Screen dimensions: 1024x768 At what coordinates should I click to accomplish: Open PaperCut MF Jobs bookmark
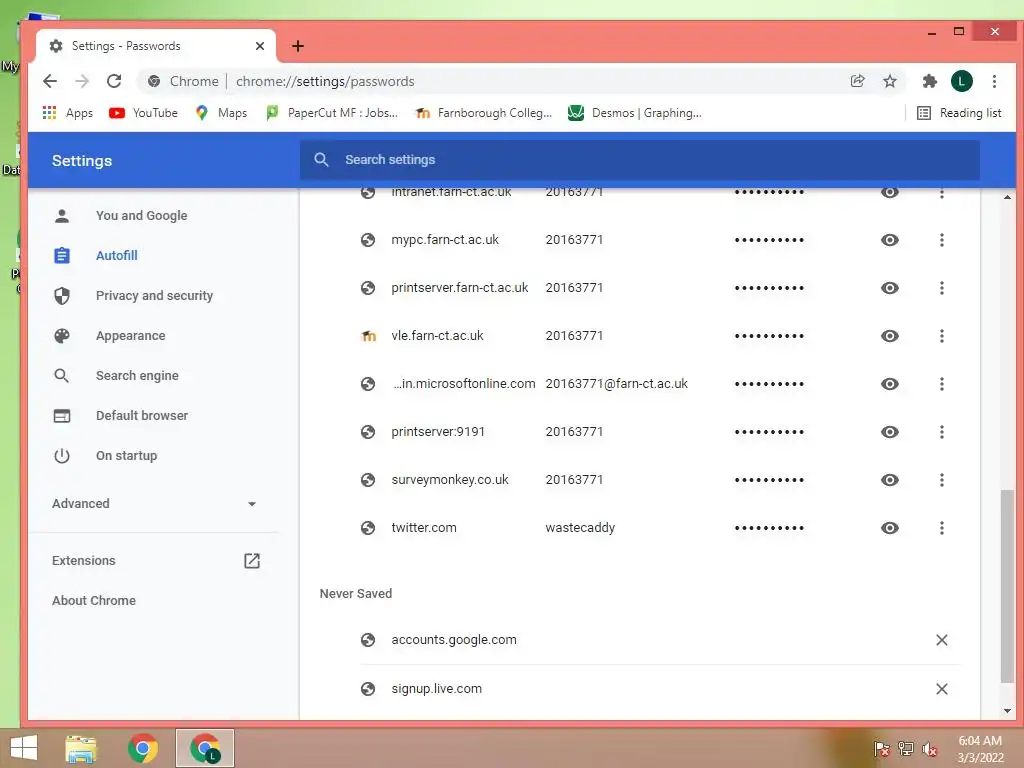[332, 113]
